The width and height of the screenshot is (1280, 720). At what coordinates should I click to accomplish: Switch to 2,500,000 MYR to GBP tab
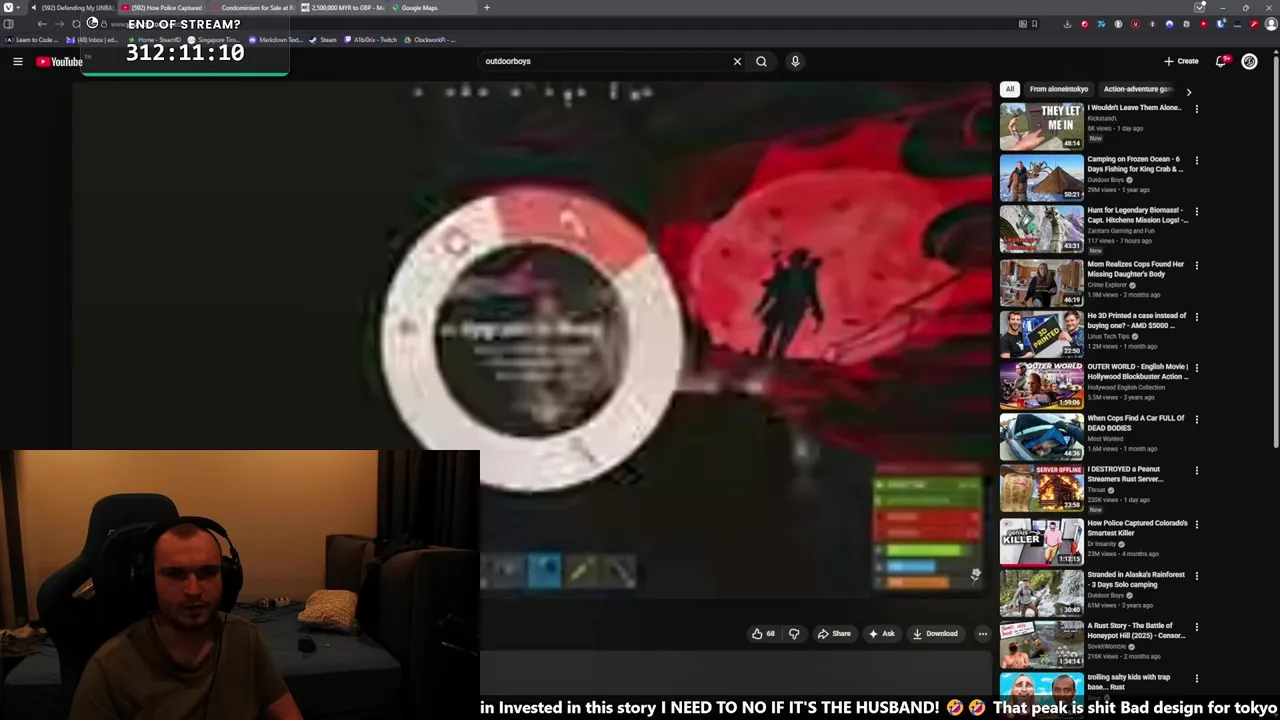342,8
